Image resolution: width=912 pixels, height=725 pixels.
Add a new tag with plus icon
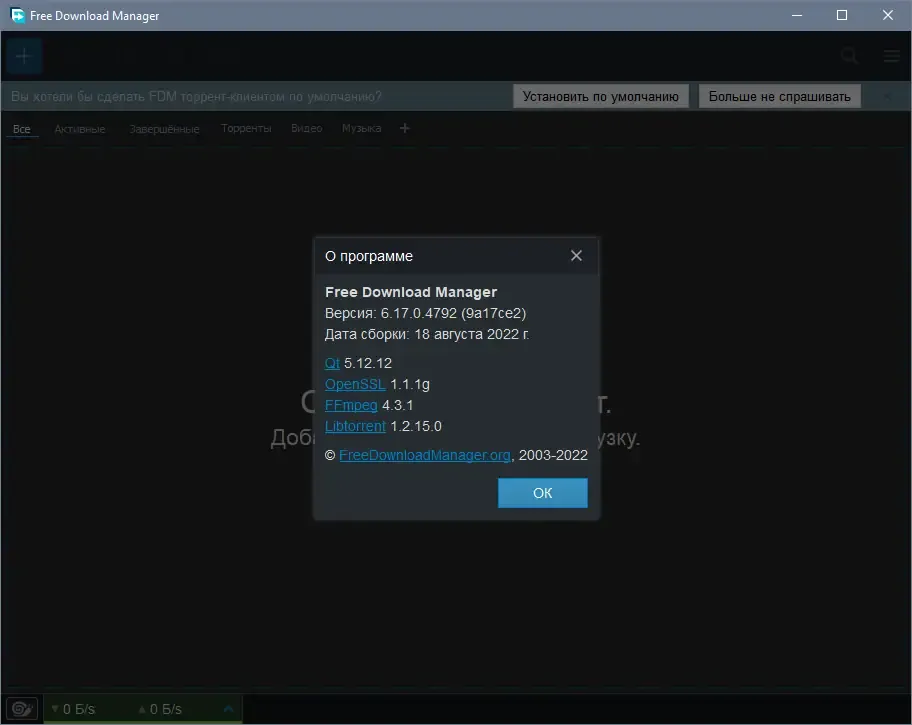[x=405, y=128]
